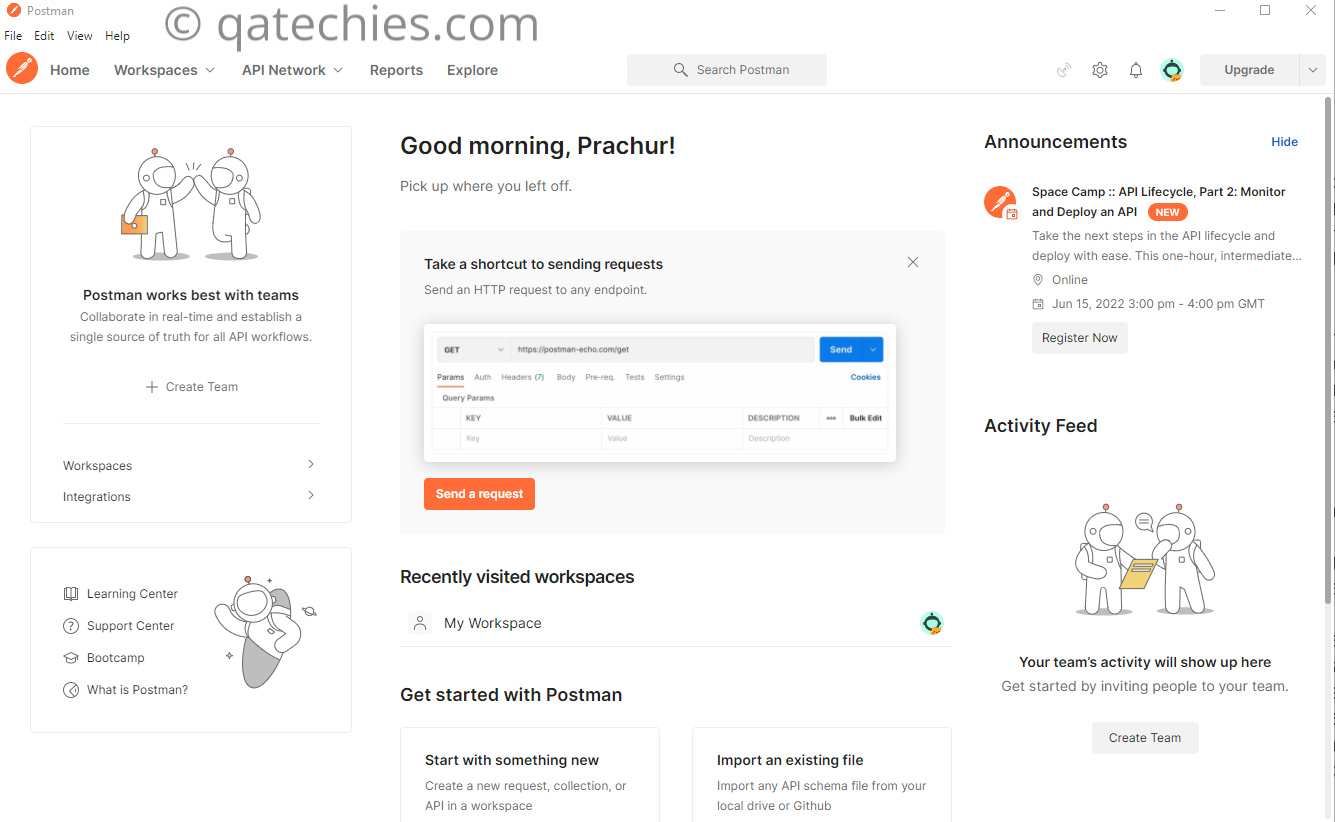Open the user avatar profile menu
This screenshot has height=822, width=1335.
click(1172, 70)
